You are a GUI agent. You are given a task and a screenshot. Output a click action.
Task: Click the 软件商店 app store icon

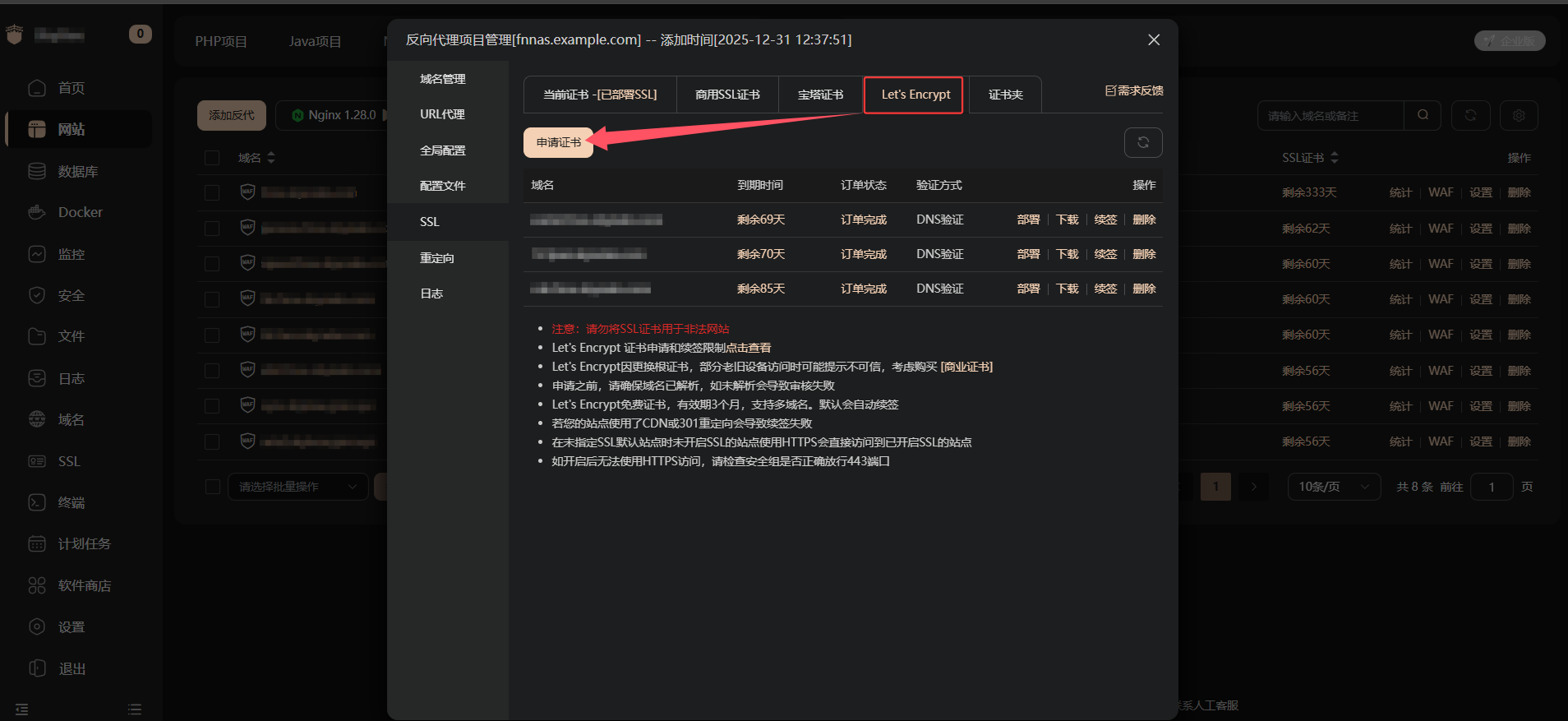37,585
